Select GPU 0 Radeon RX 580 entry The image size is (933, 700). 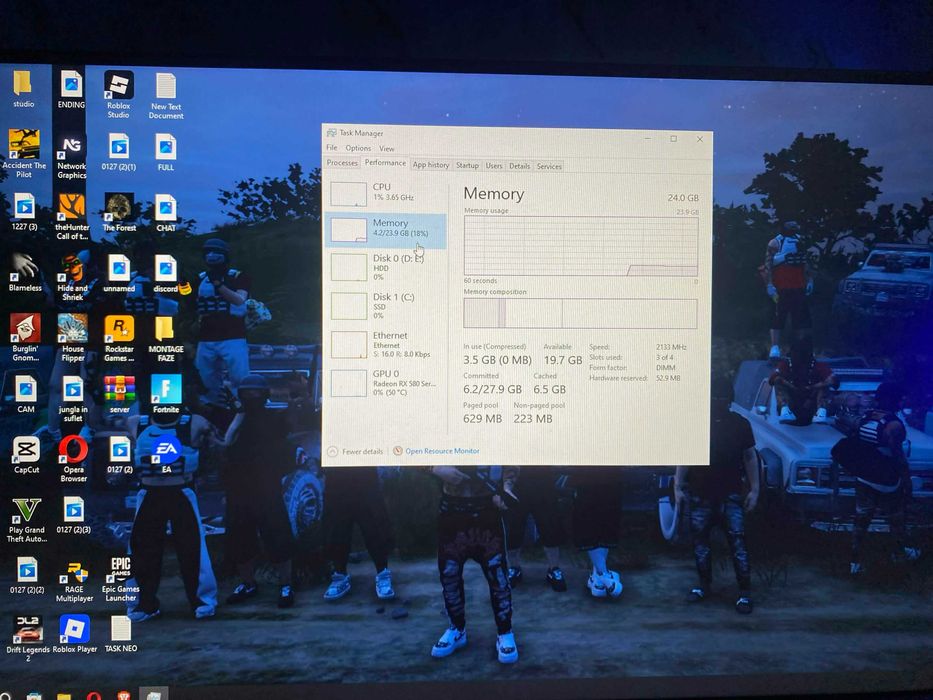click(386, 382)
